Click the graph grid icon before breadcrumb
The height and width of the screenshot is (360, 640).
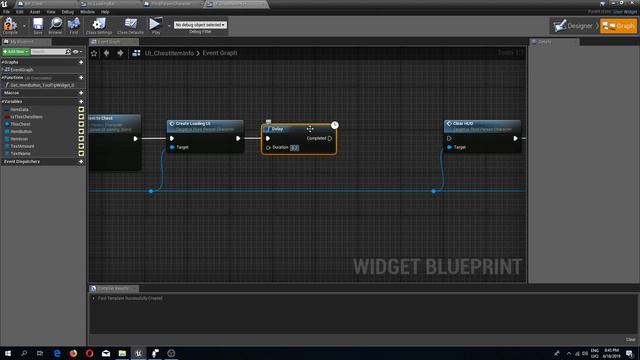pos(136,53)
